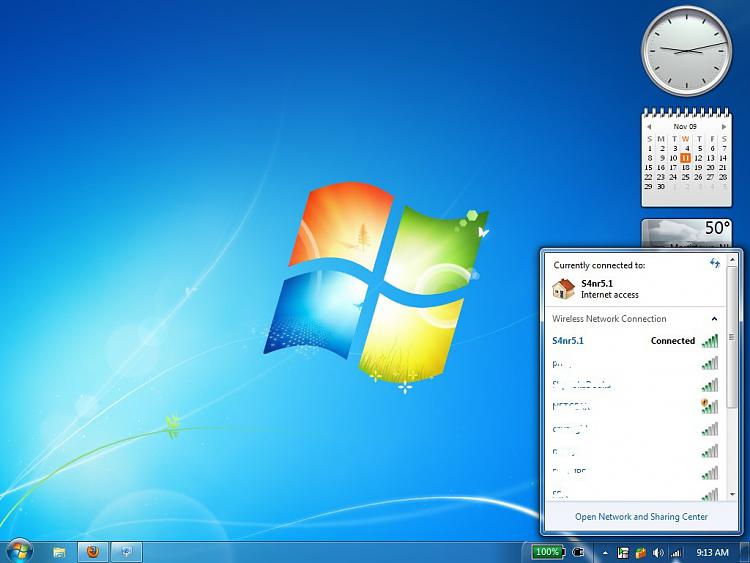Click the analog clock gadget
This screenshot has width=750, height=563.
pyautogui.click(x=686, y=50)
